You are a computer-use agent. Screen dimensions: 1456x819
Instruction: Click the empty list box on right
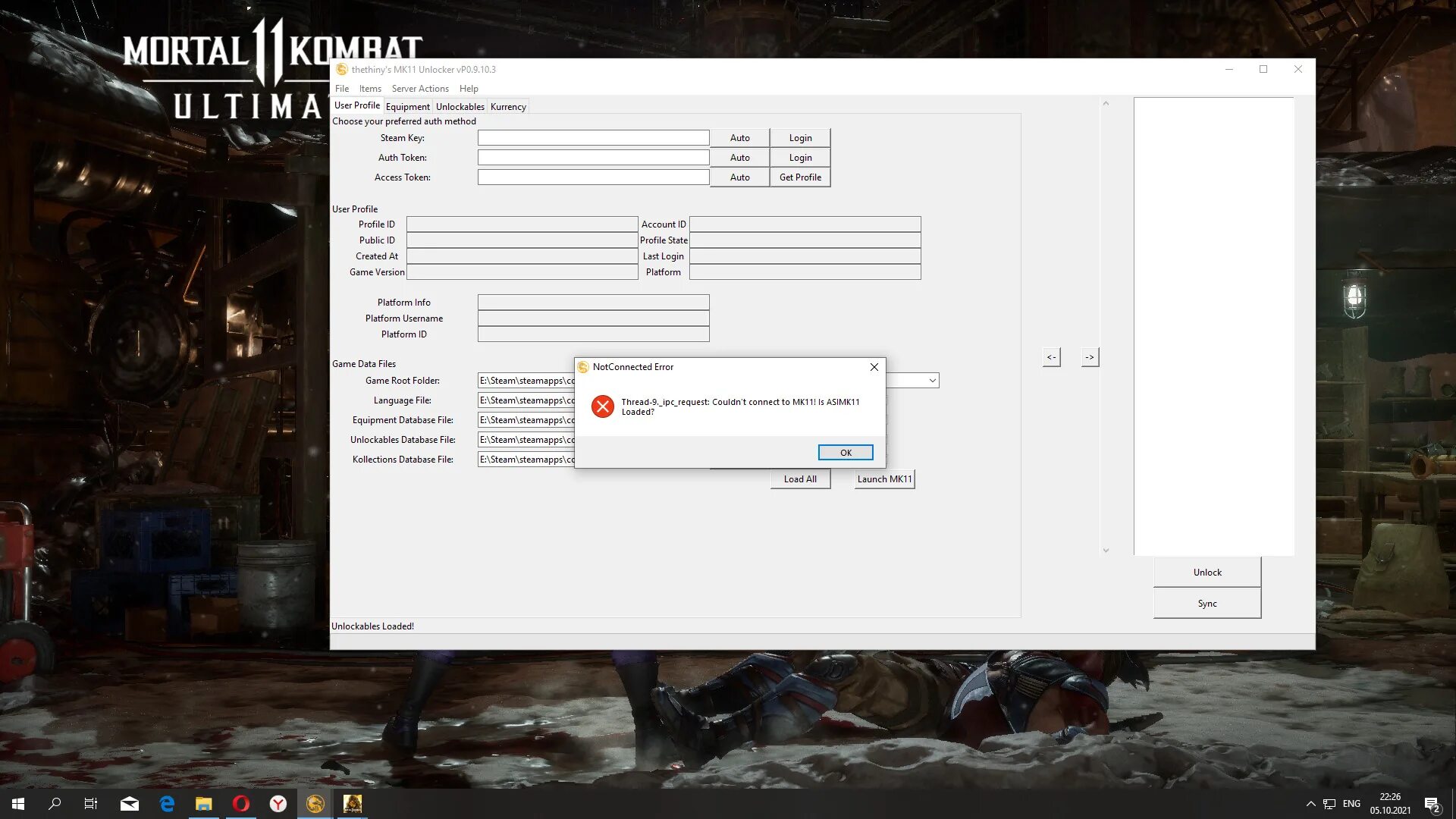pos(1213,326)
